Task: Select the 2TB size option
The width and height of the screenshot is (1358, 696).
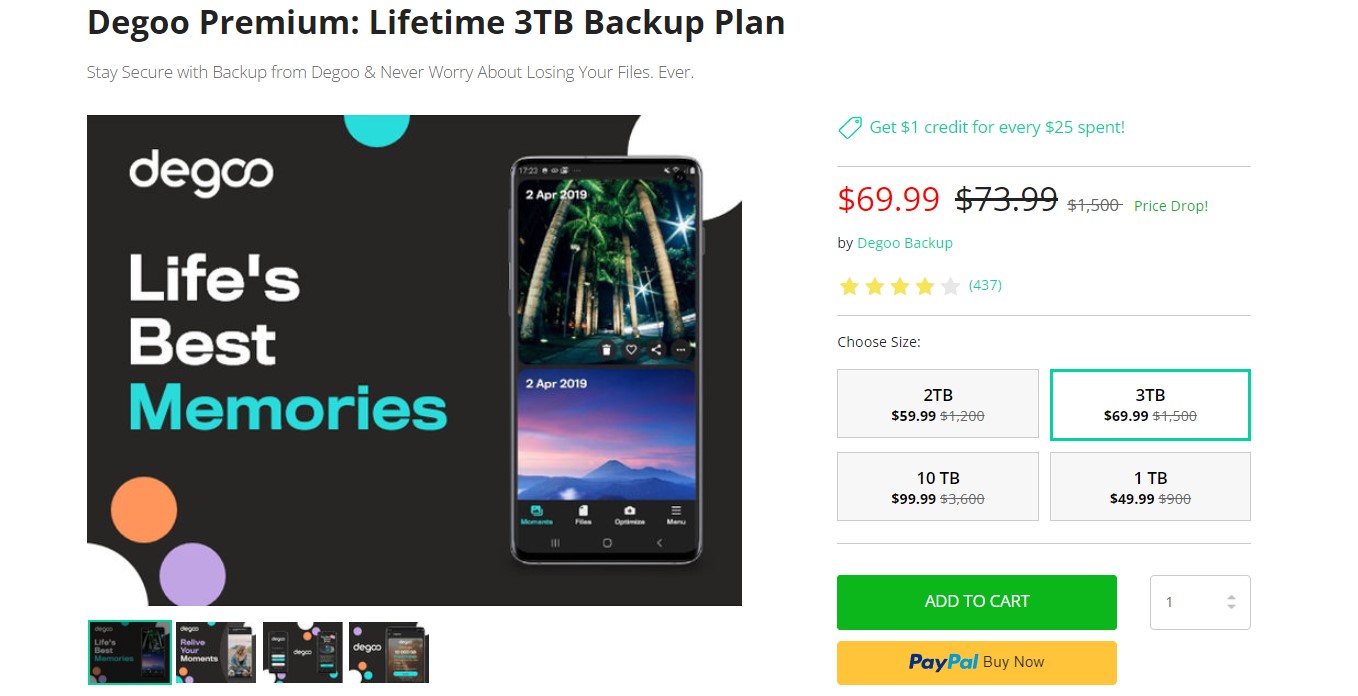Action: pos(937,404)
